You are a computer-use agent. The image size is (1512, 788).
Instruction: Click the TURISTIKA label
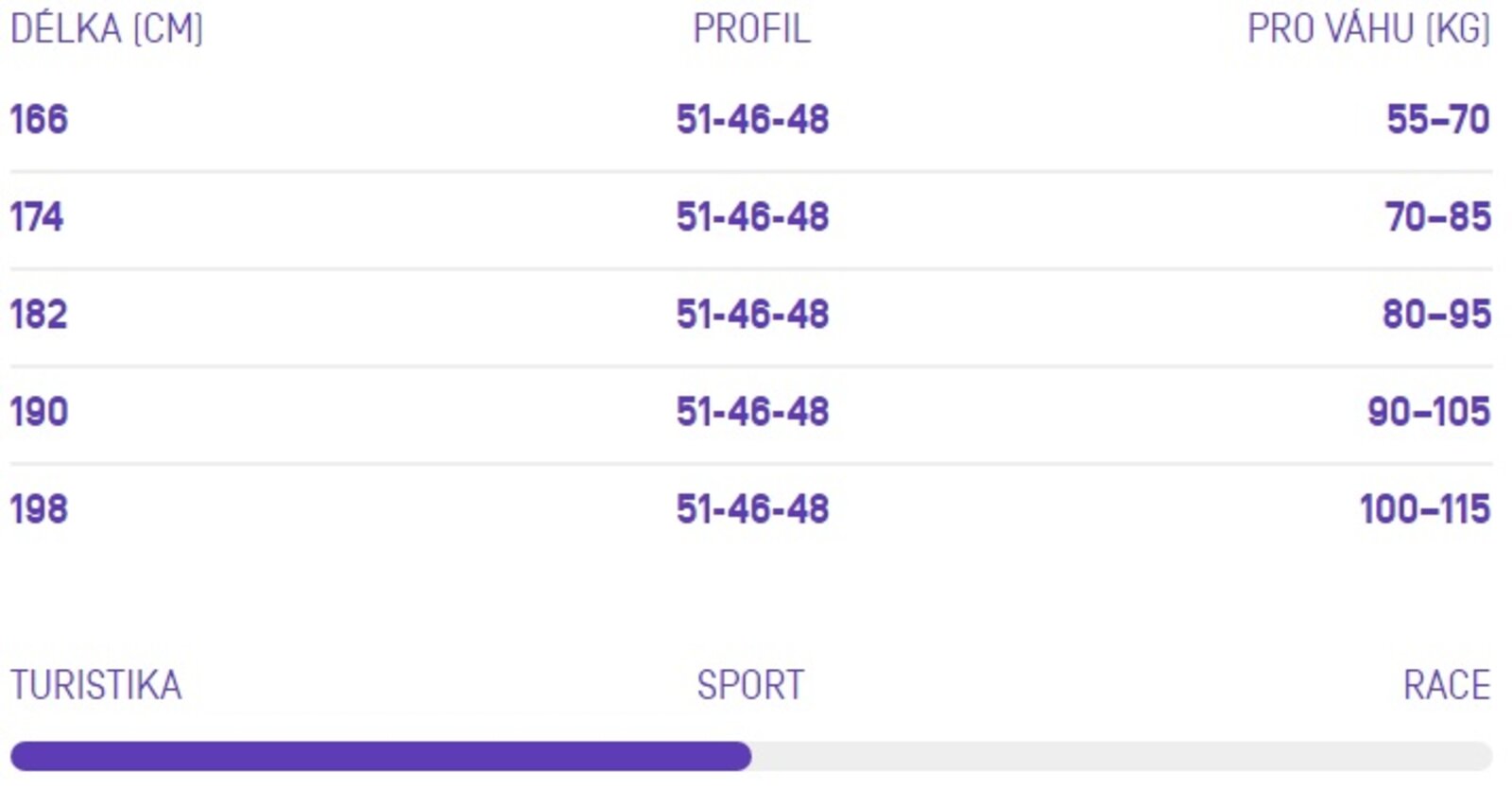point(95,685)
